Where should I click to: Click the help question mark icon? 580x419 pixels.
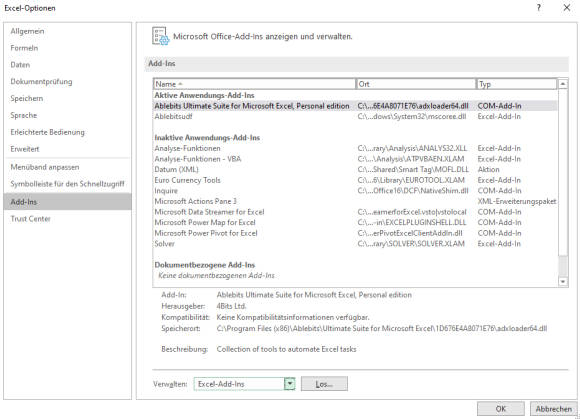pyautogui.click(x=539, y=8)
